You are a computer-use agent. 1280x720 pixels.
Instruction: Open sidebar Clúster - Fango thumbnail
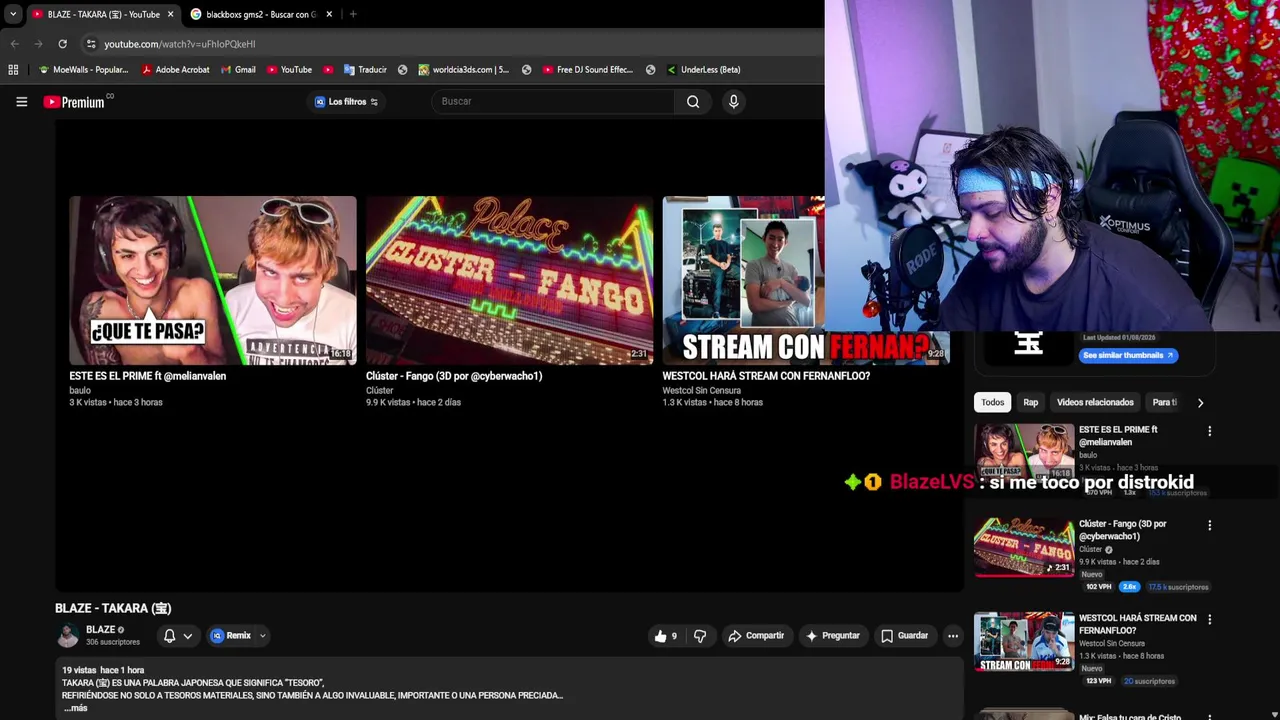click(1024, 546)
